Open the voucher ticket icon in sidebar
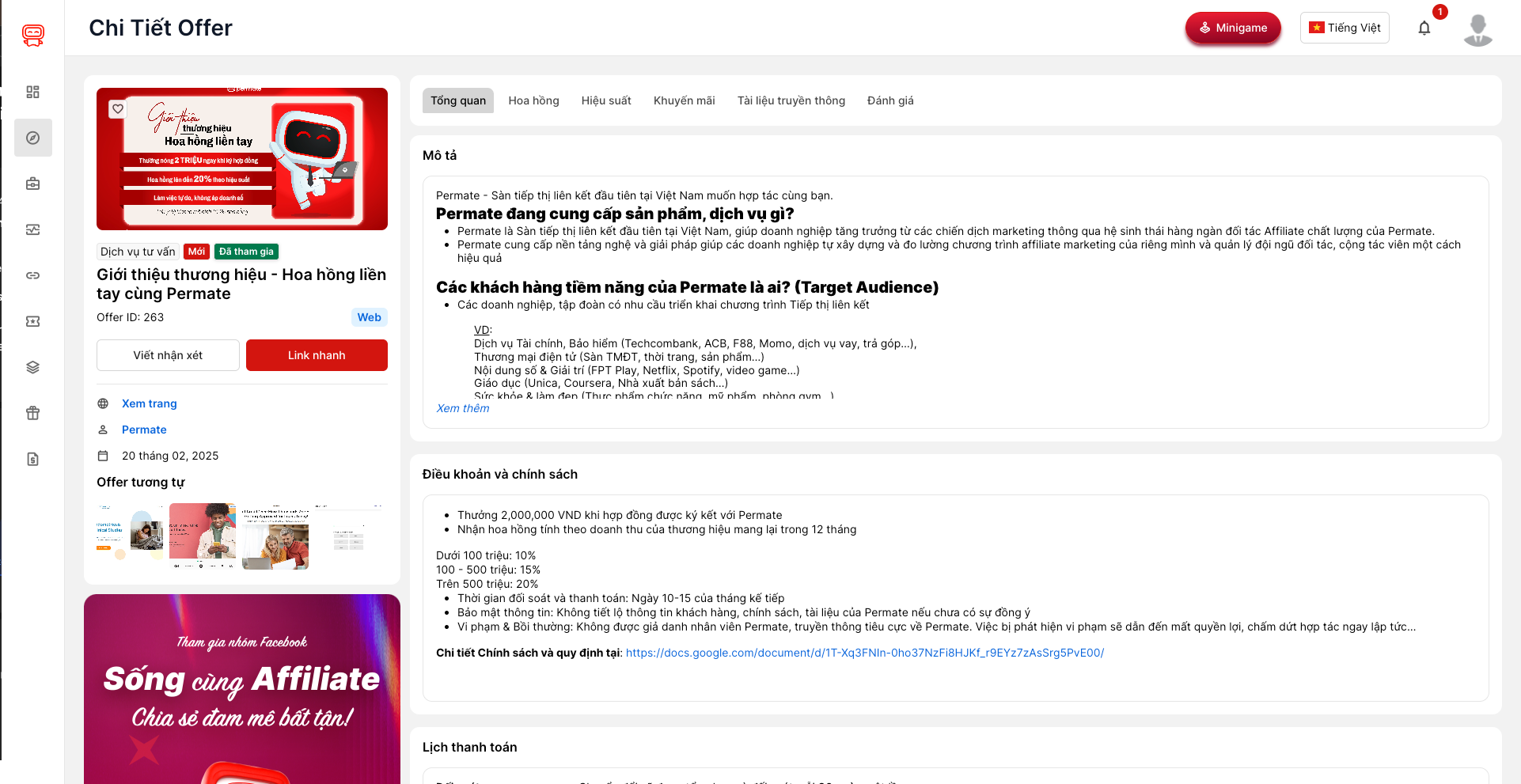 click(x=32, y=321)
